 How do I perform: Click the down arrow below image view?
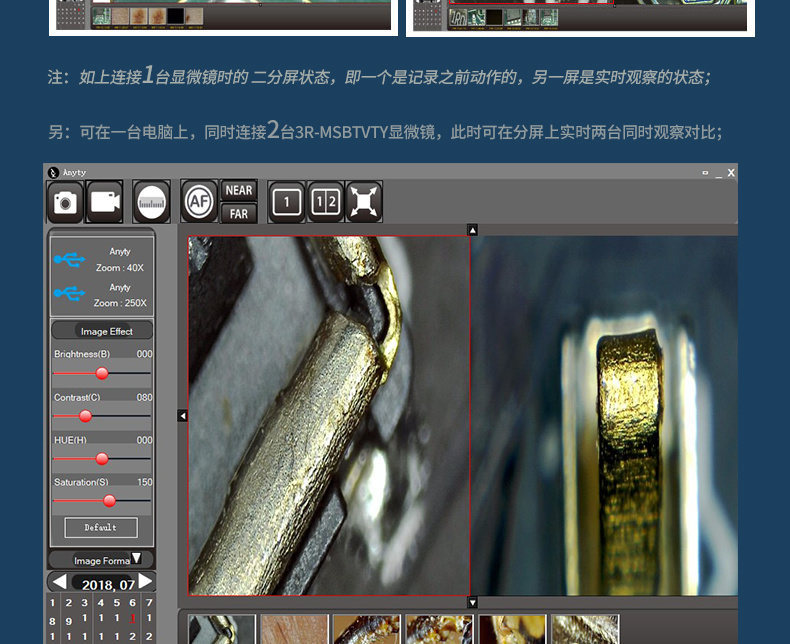coord(473,602)
